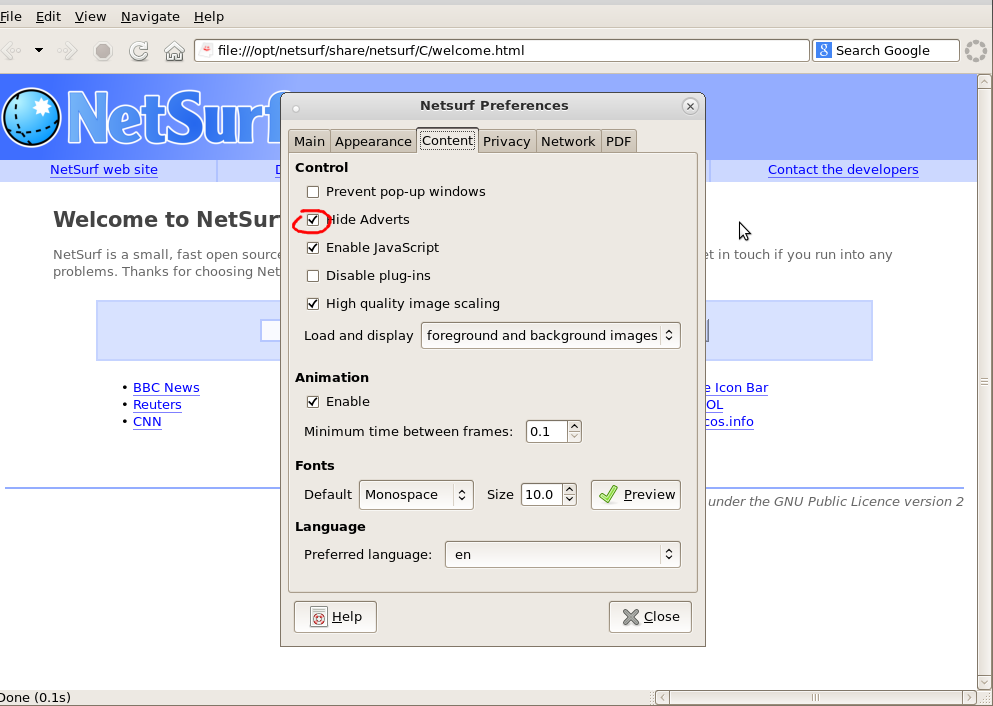Open the Reuters link
Image resolution: width=993 pixels, height=706 pixels.
[x=157, y=405]
